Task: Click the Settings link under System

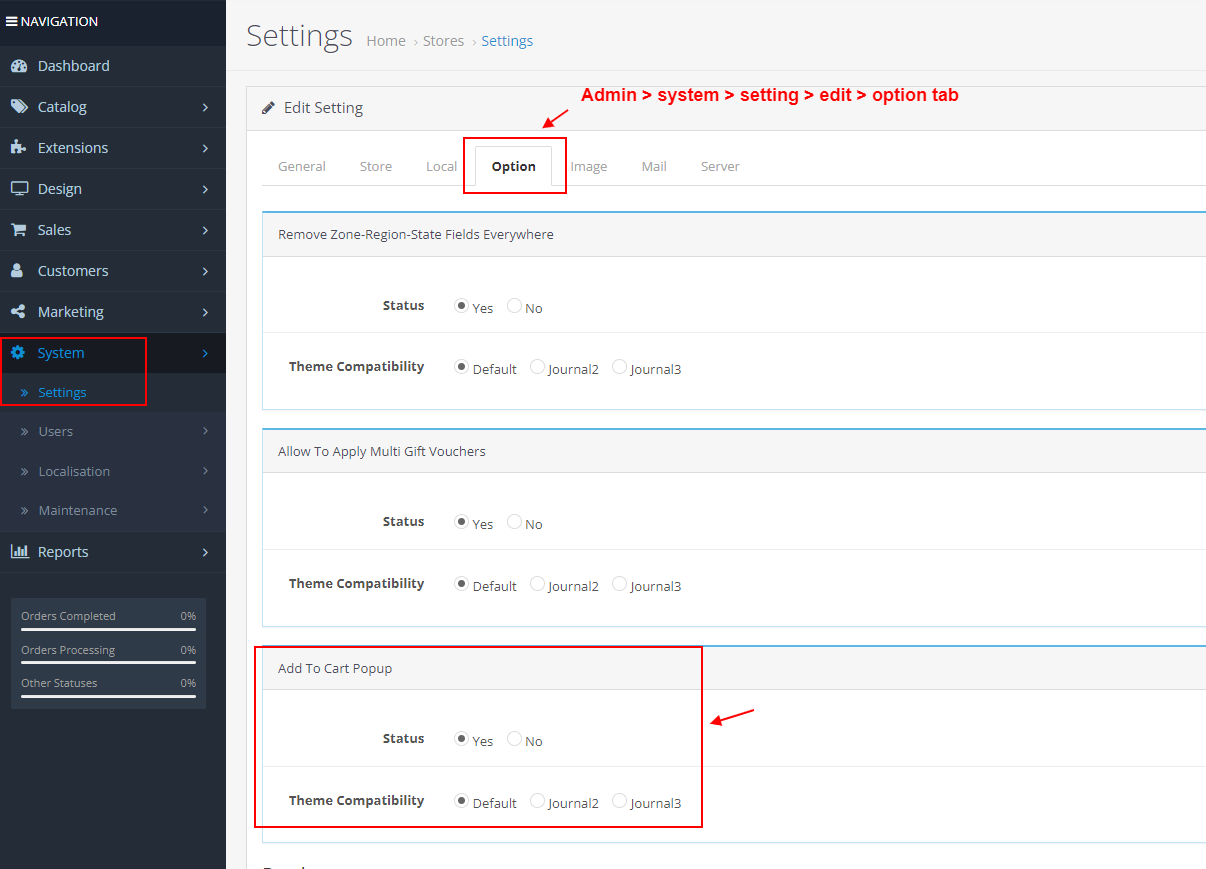Action: (x=63, y=392)
